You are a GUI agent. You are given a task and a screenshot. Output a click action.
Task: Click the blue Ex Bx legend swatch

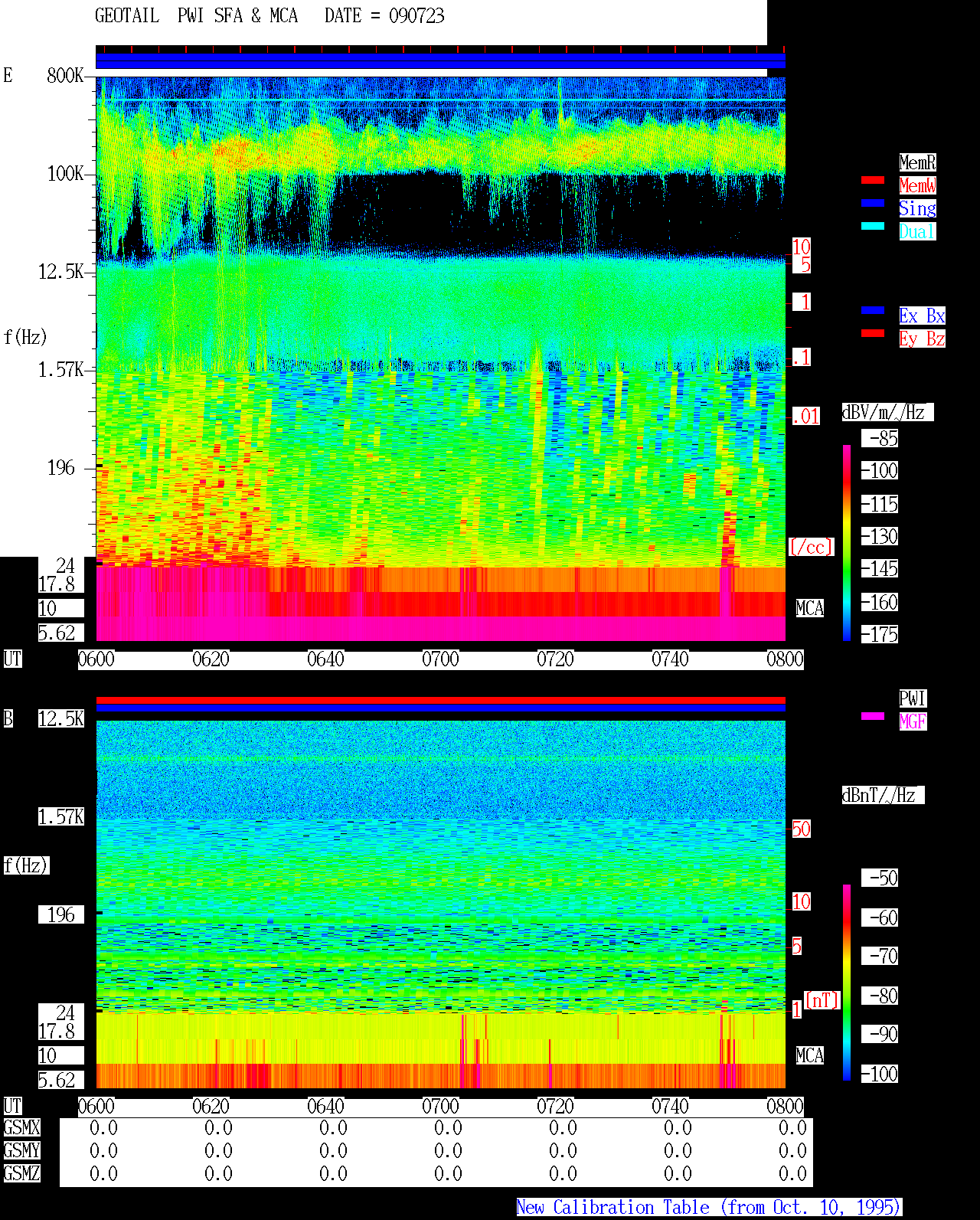[x=873, y=311]
